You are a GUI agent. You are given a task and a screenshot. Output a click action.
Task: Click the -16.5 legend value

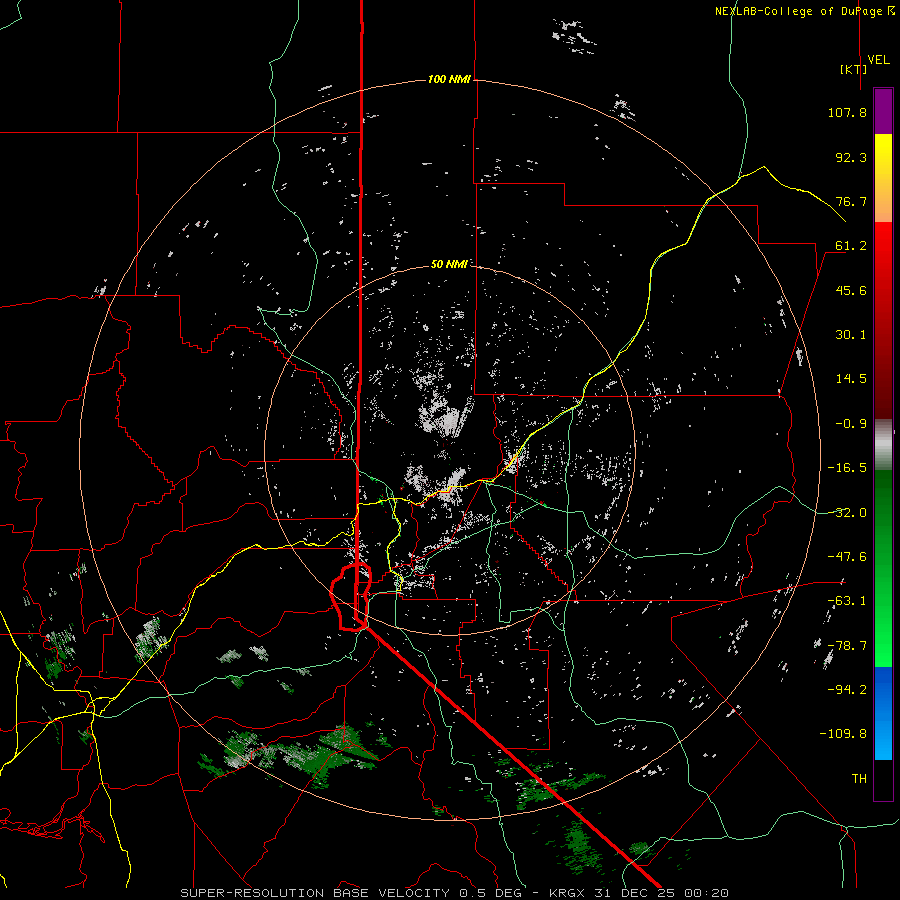pos(847,468)
